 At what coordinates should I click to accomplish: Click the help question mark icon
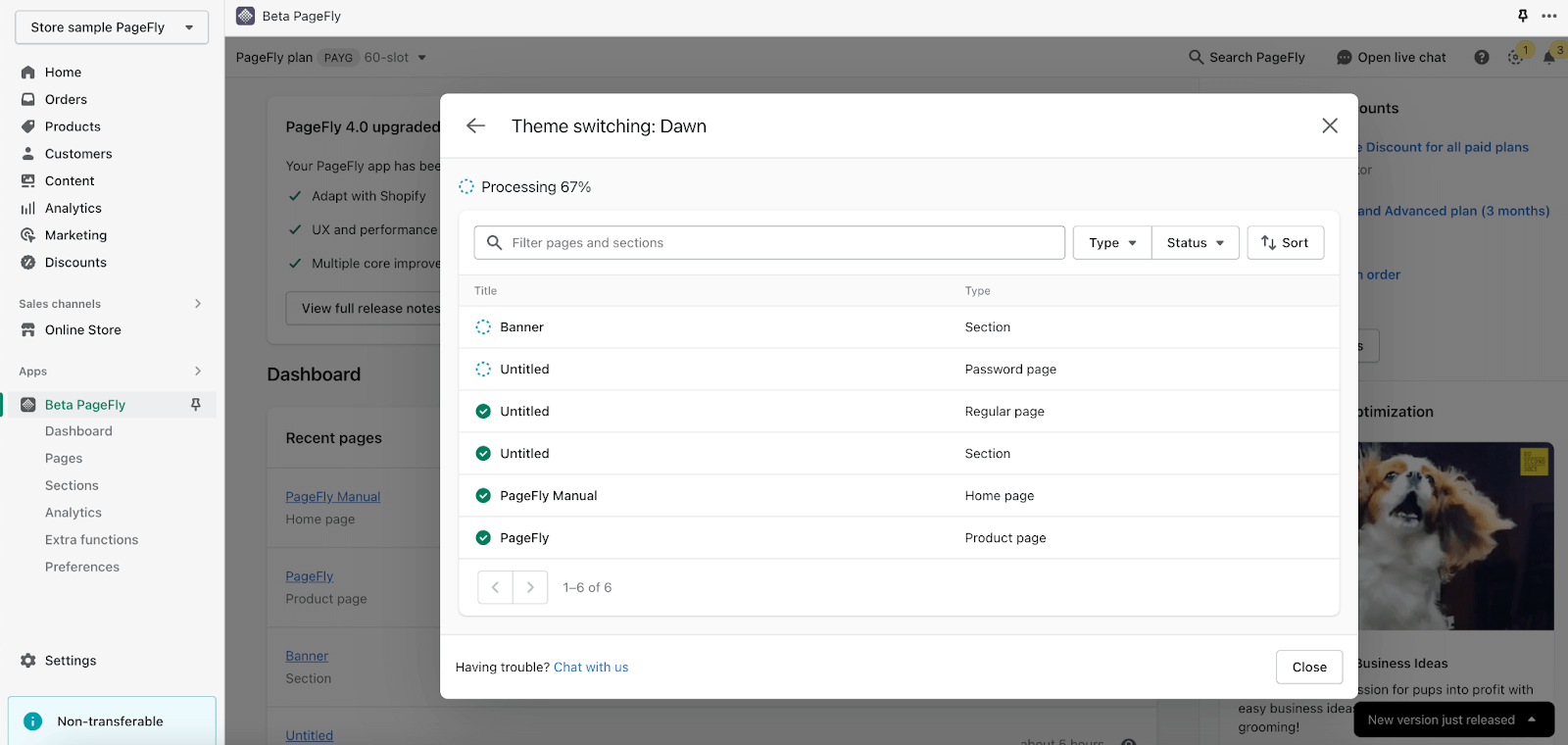1482,58
